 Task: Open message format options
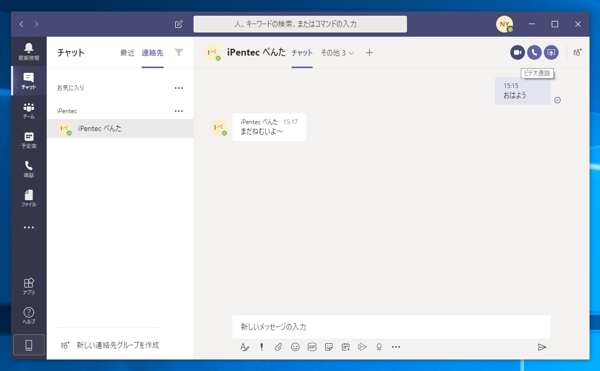coord(245,347)
